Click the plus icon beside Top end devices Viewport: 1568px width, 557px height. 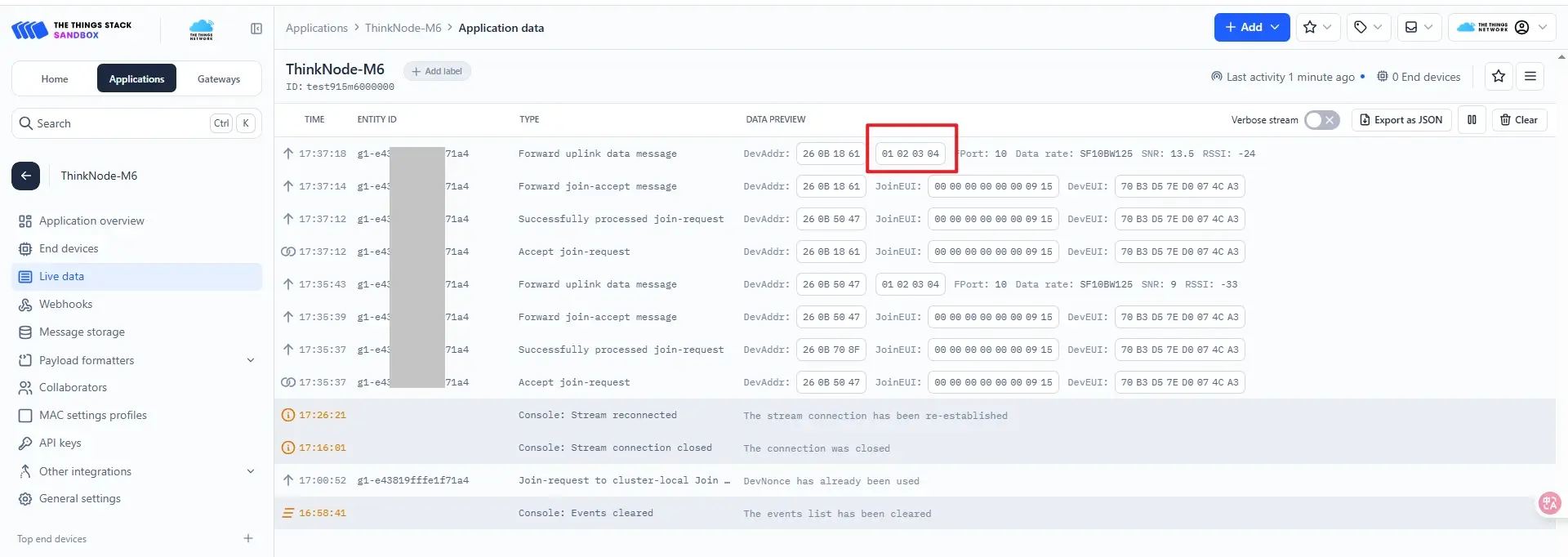point(248,538)
